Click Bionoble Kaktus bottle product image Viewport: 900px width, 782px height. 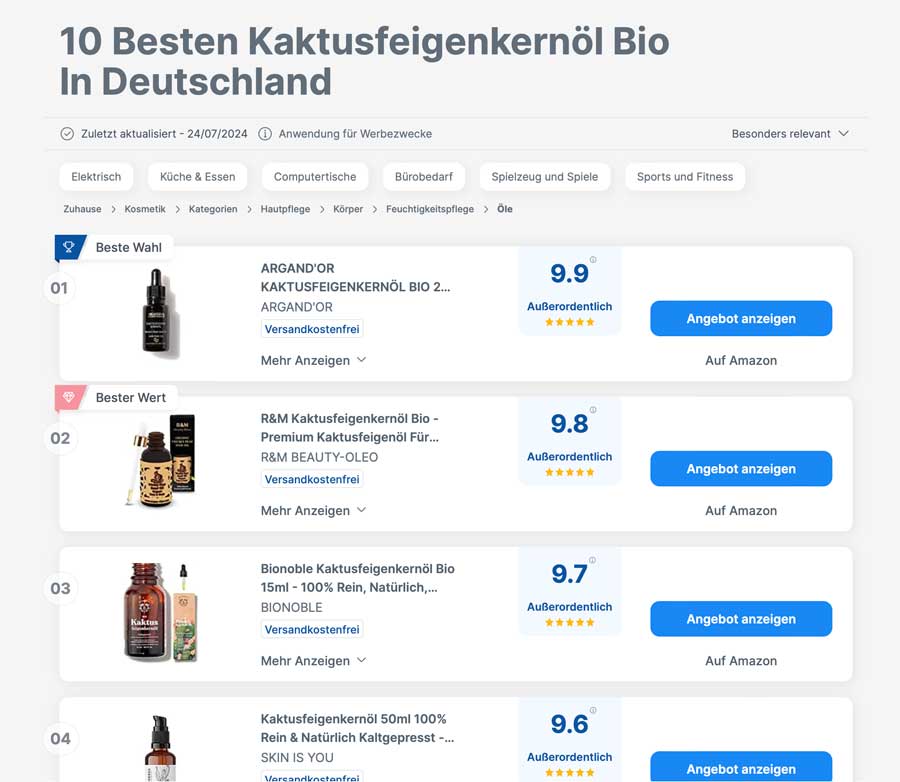point(161,612)
